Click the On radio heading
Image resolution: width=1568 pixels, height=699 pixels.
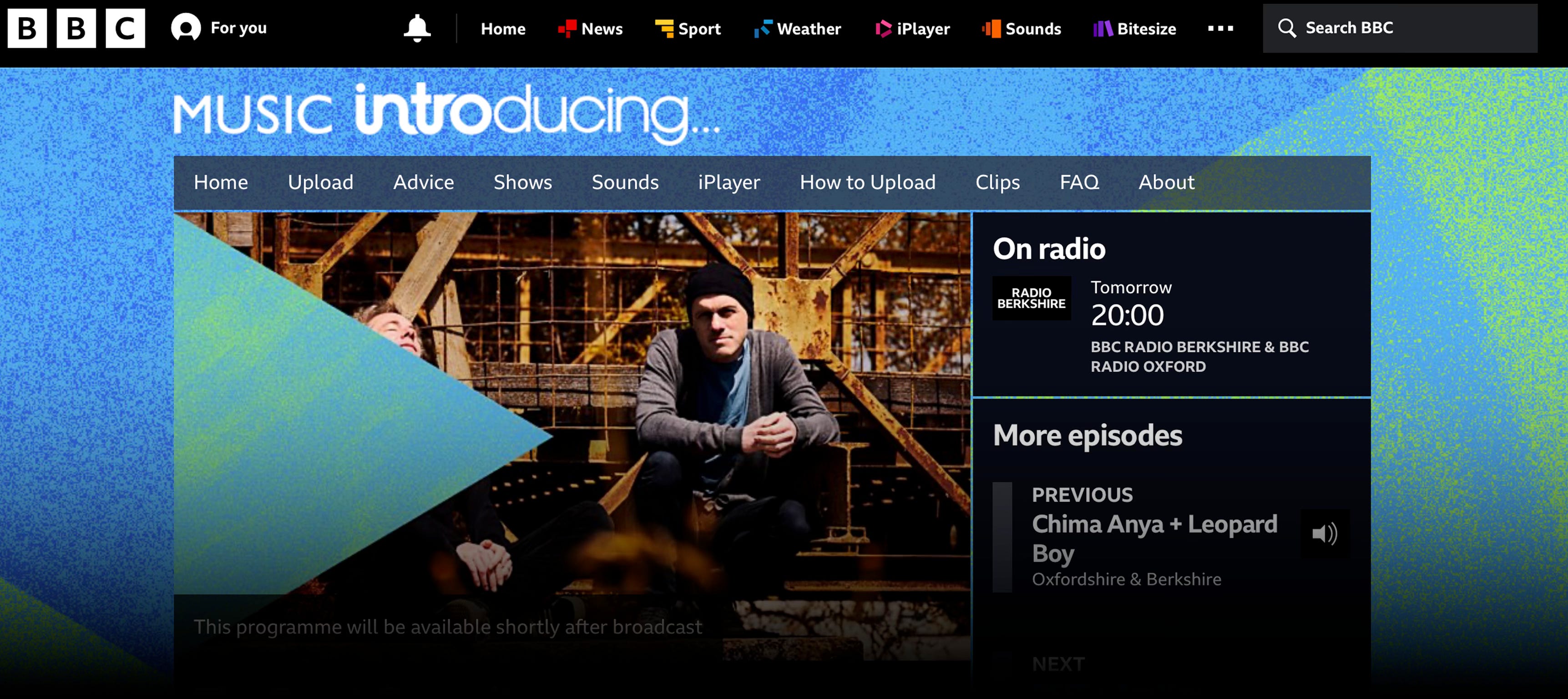[x=1049, y=248]
